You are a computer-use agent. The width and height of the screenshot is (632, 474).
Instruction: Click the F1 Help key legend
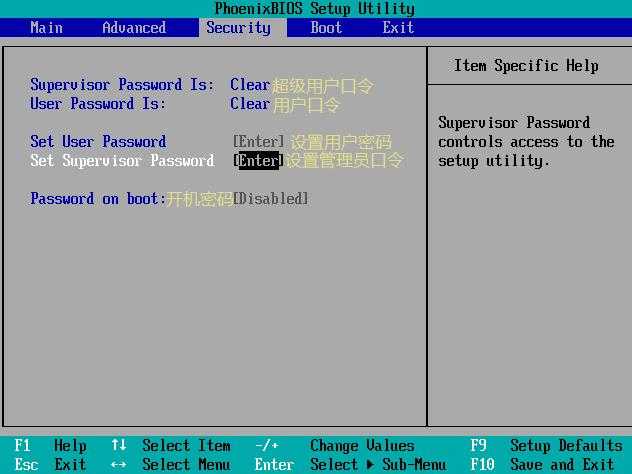pos(50,445)
